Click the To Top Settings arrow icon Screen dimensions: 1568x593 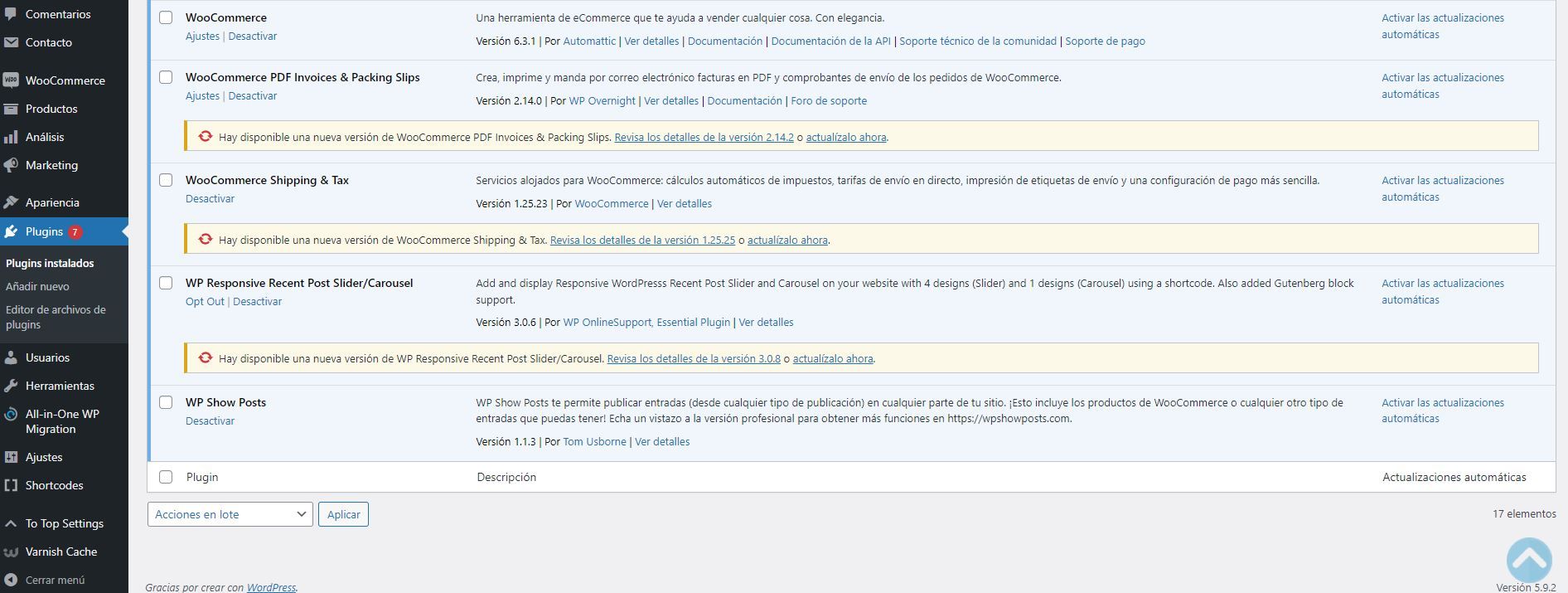click(x=11, y=523)
